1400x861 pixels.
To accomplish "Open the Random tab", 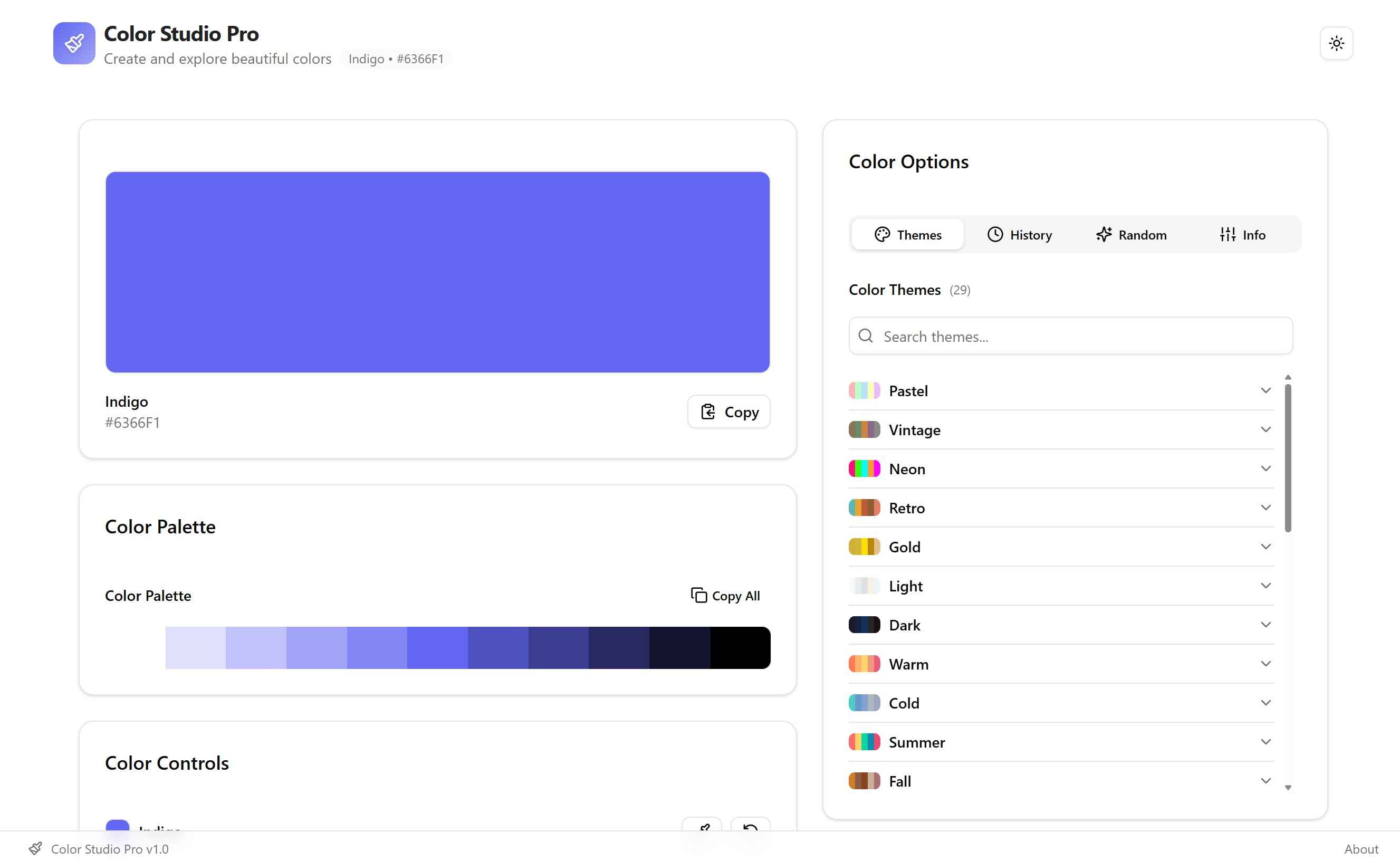I will [x=1130, y=235].
